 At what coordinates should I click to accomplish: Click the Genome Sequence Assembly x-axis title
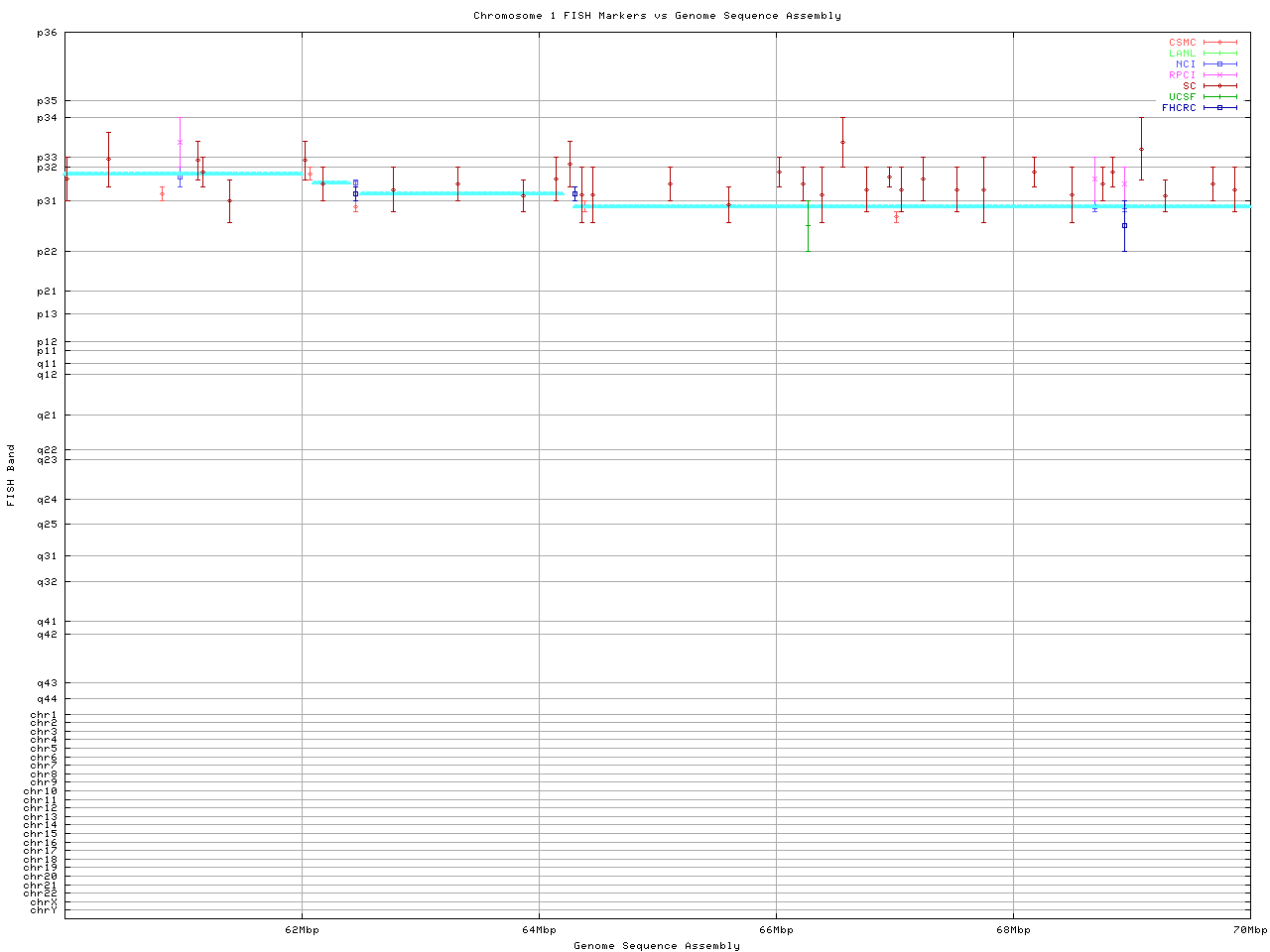point(657,946)
